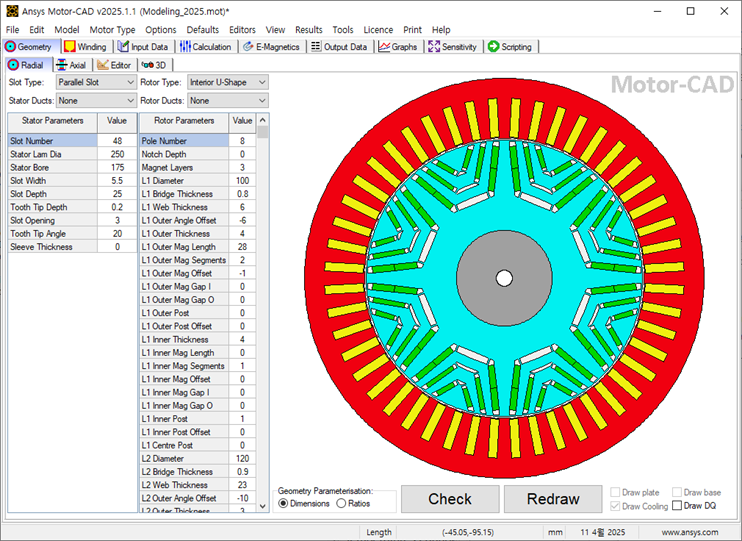Click the Stator Parameters column header
The height and width of the screenshot is (541, 742).
[53, 121]
